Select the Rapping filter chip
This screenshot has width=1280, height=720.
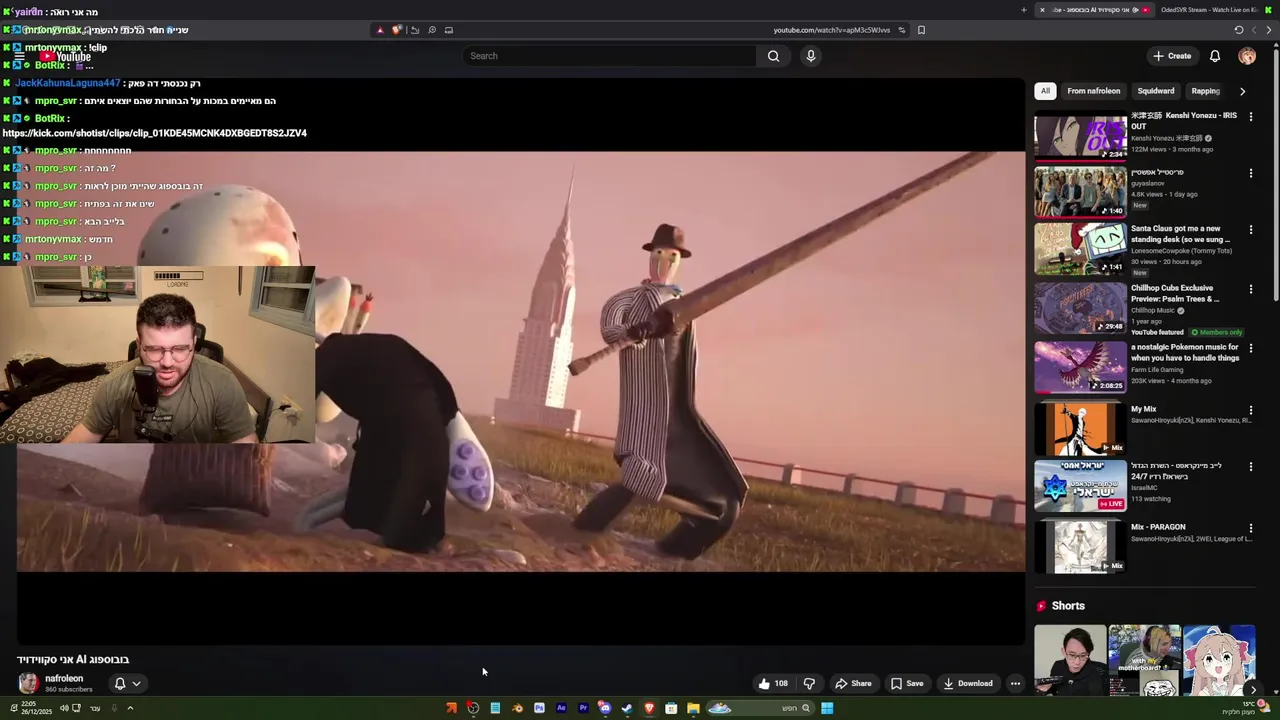[x=1205, y=91]
